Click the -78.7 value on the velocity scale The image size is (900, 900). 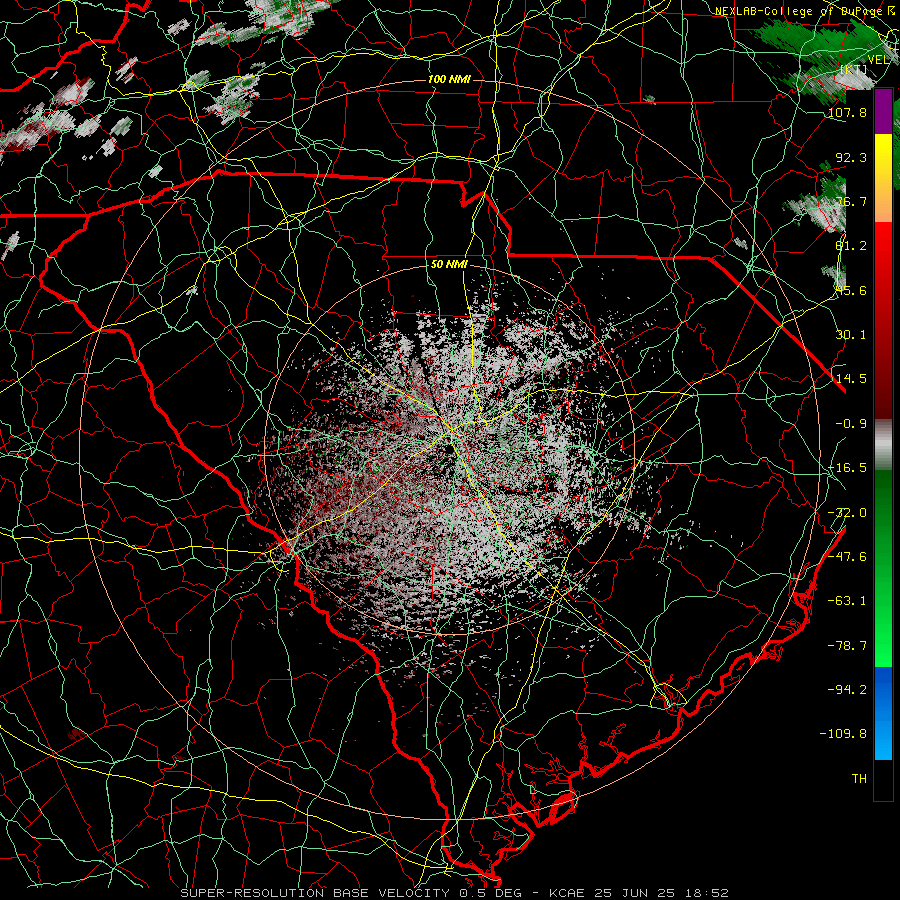click(x=847, y=646)
